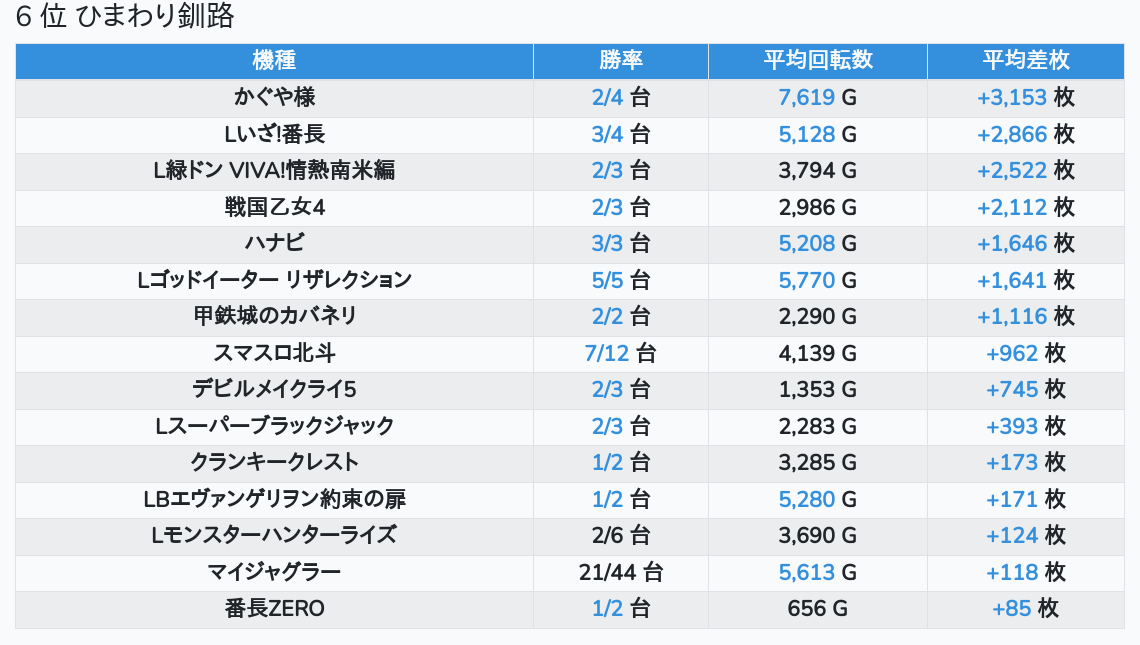Click Lゴッドイーター リザレクション machine name
The height and width of the screenshot is (645, 1140).
(x=274, y=280)
